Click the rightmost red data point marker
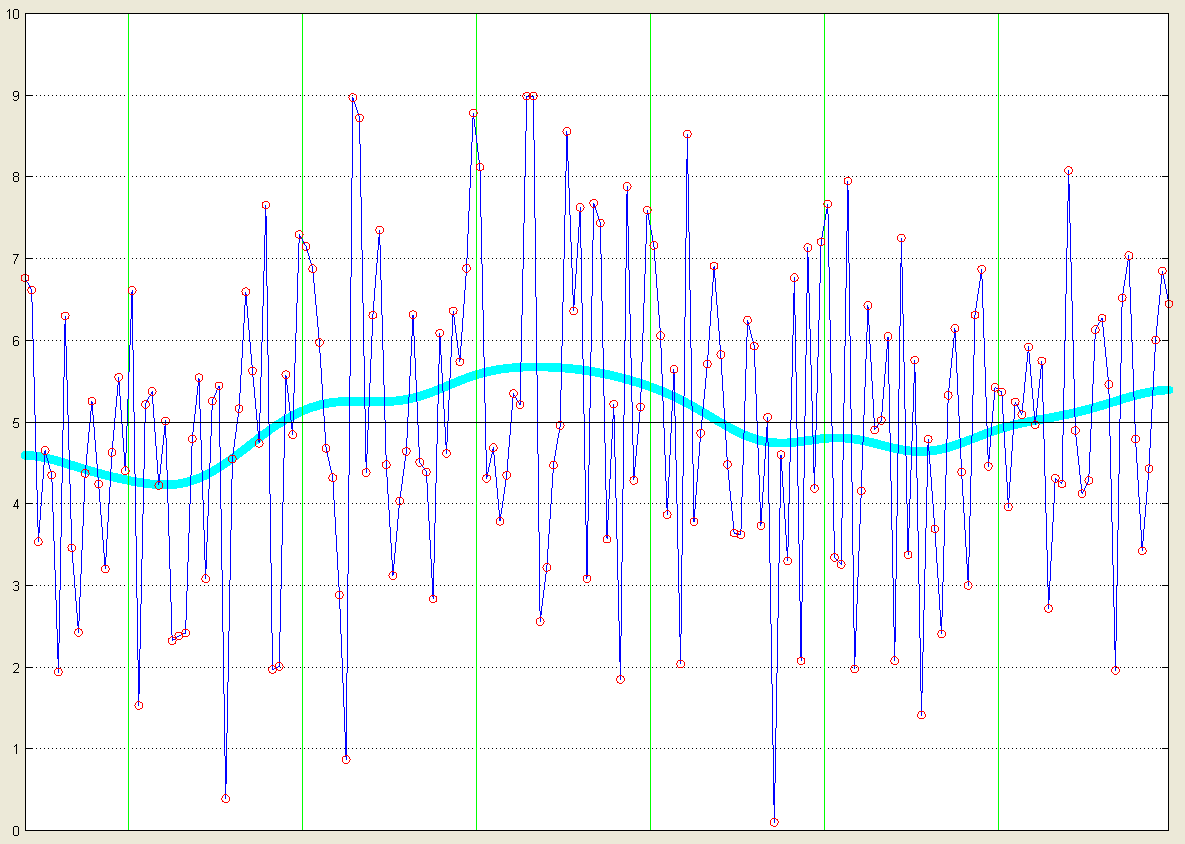Screen dimensions: 1185x844 coord(1168,304)
